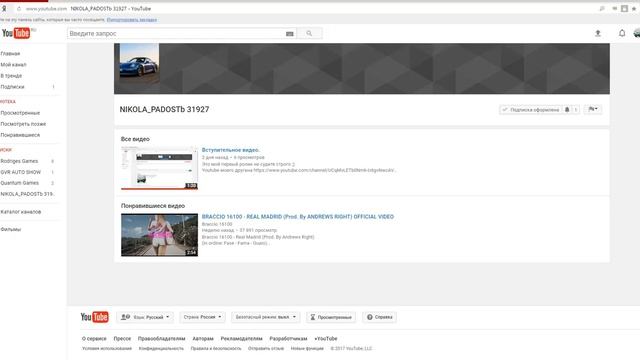
Task: Click the footer Просмотренные hourglass button
Action: (x=331, y=317)
